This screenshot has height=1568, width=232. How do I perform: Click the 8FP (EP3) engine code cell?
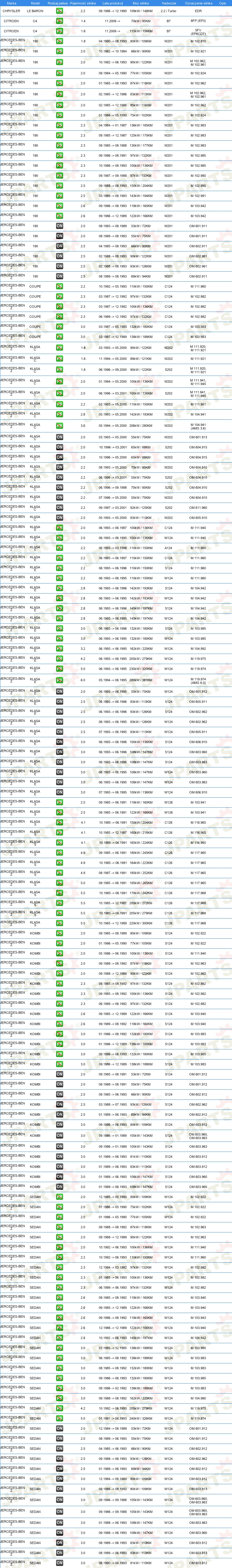(x=198, y=21)
